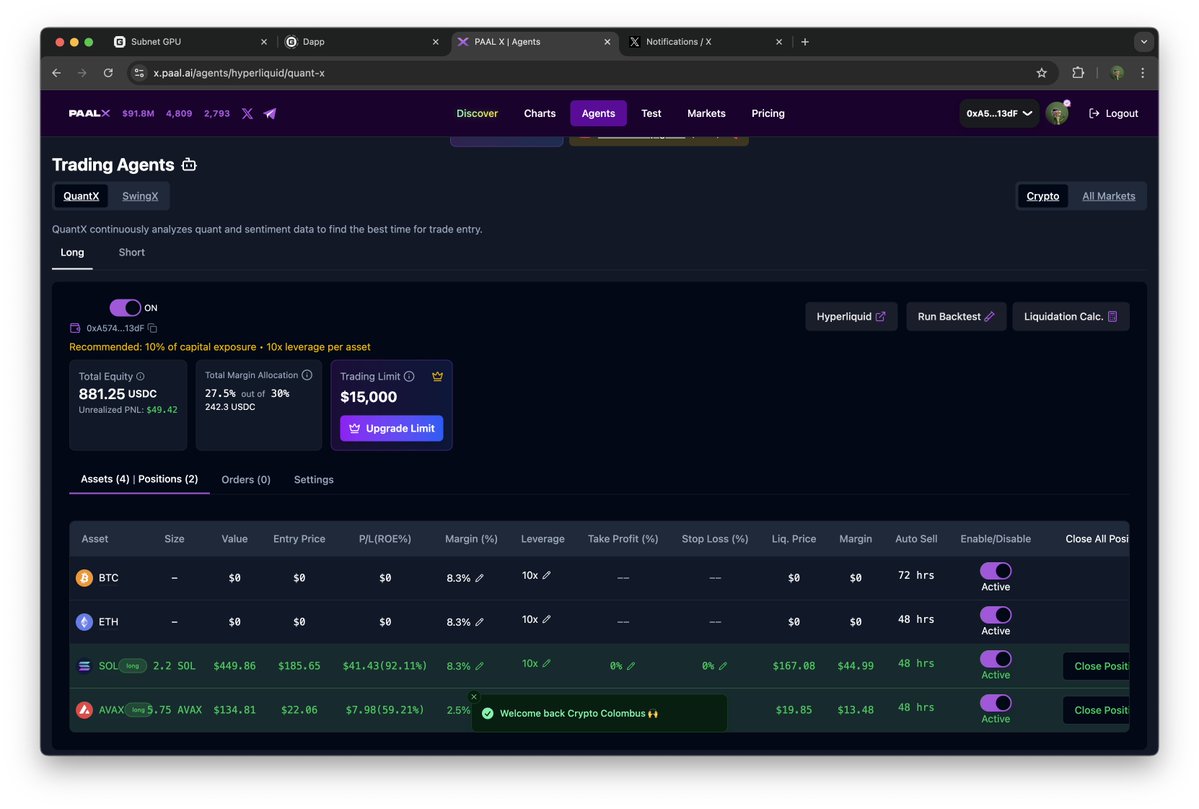Edit ETH margin percentage pencil icon
Image resolution: width=1199 pixels, height=809 pixels.
pyautogui.click(x=479, y=622)
